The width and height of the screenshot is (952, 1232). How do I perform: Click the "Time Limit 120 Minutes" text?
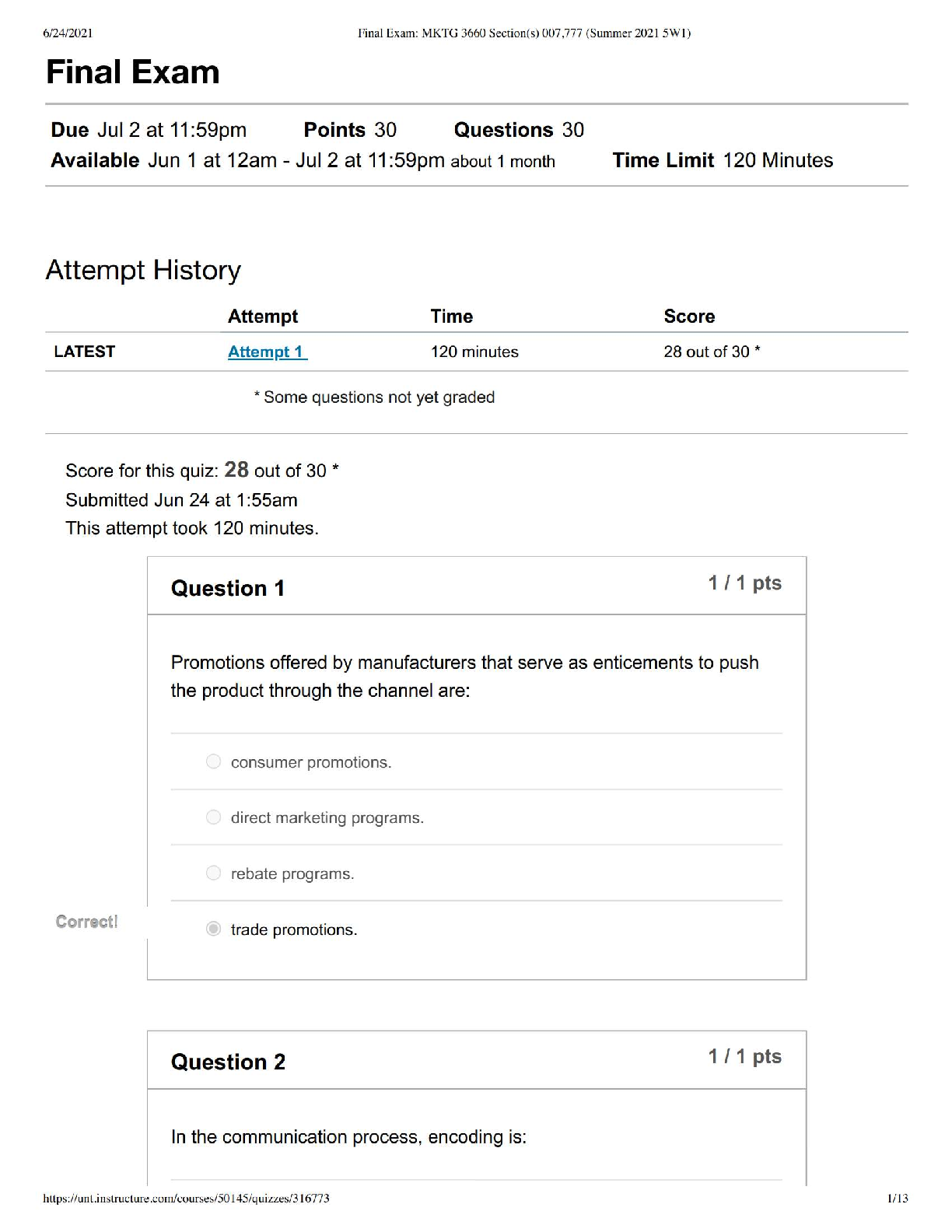[723, 160]
